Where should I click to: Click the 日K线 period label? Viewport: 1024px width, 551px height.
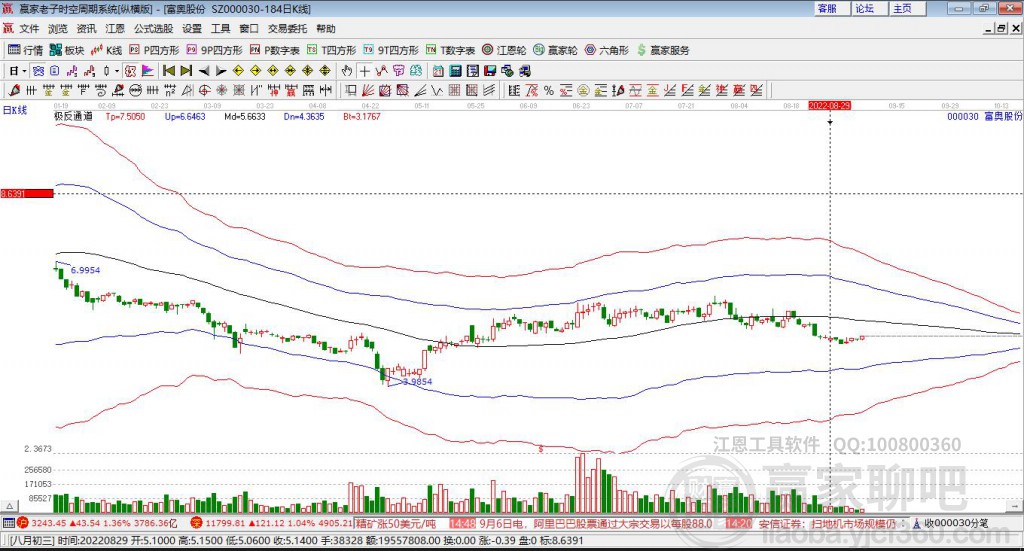click(14, 110)
